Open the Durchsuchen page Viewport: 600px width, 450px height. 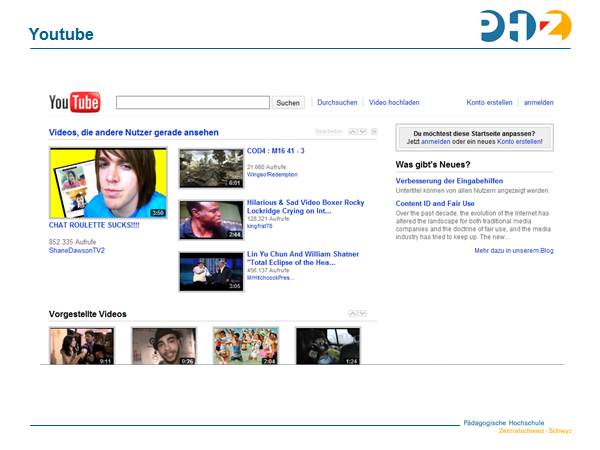tap(337, 103)
